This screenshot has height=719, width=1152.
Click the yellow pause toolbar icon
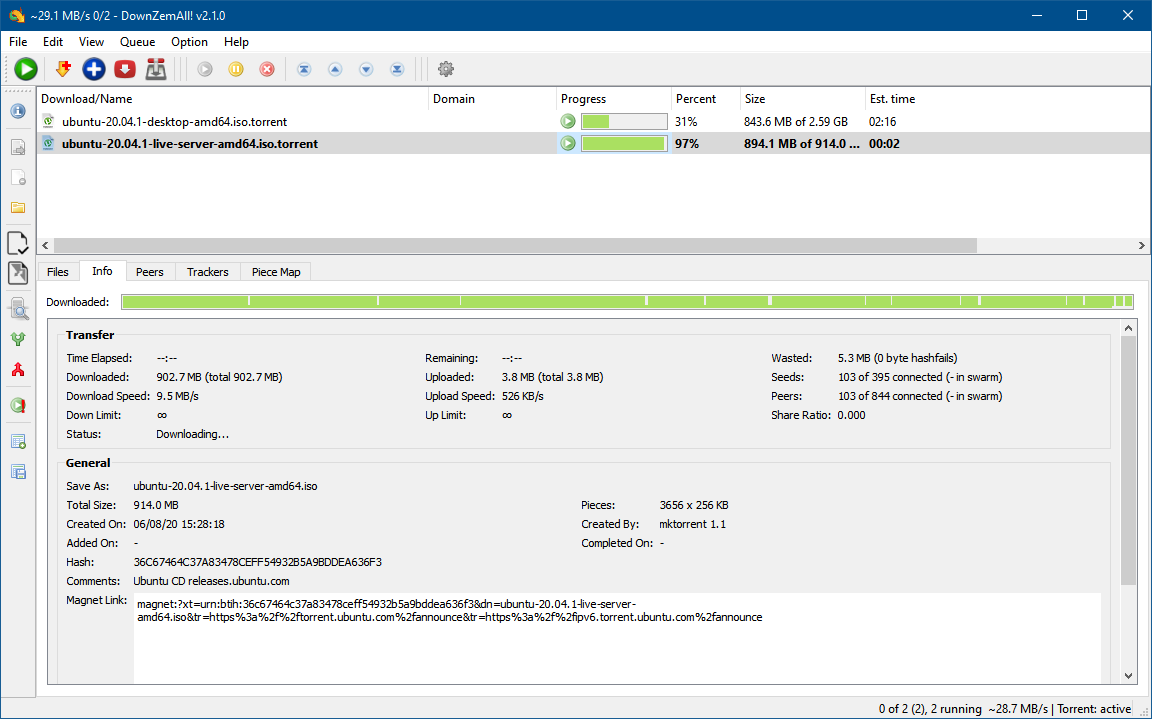(x=236, y=69)
